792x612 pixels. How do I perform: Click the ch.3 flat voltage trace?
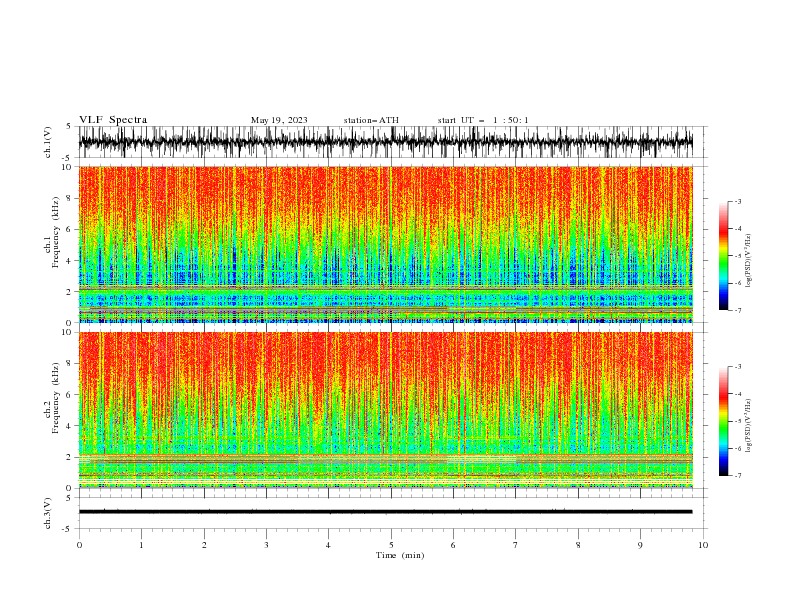pos(385,512)
